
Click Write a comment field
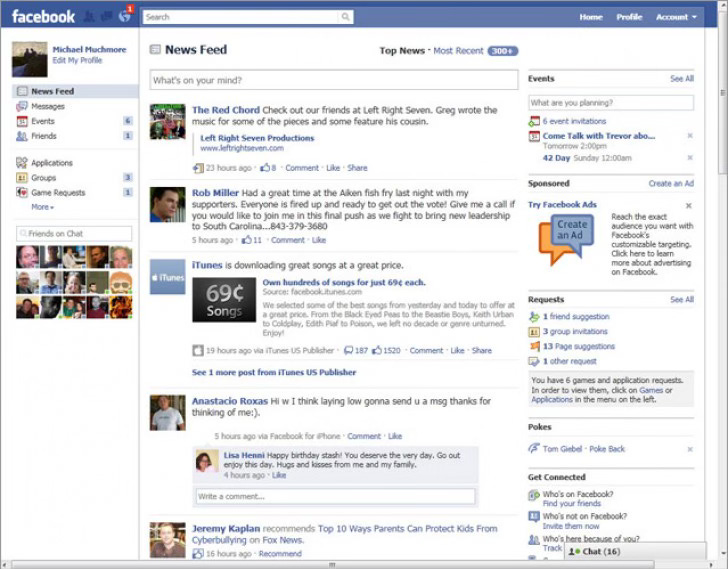tap(335, 496)
